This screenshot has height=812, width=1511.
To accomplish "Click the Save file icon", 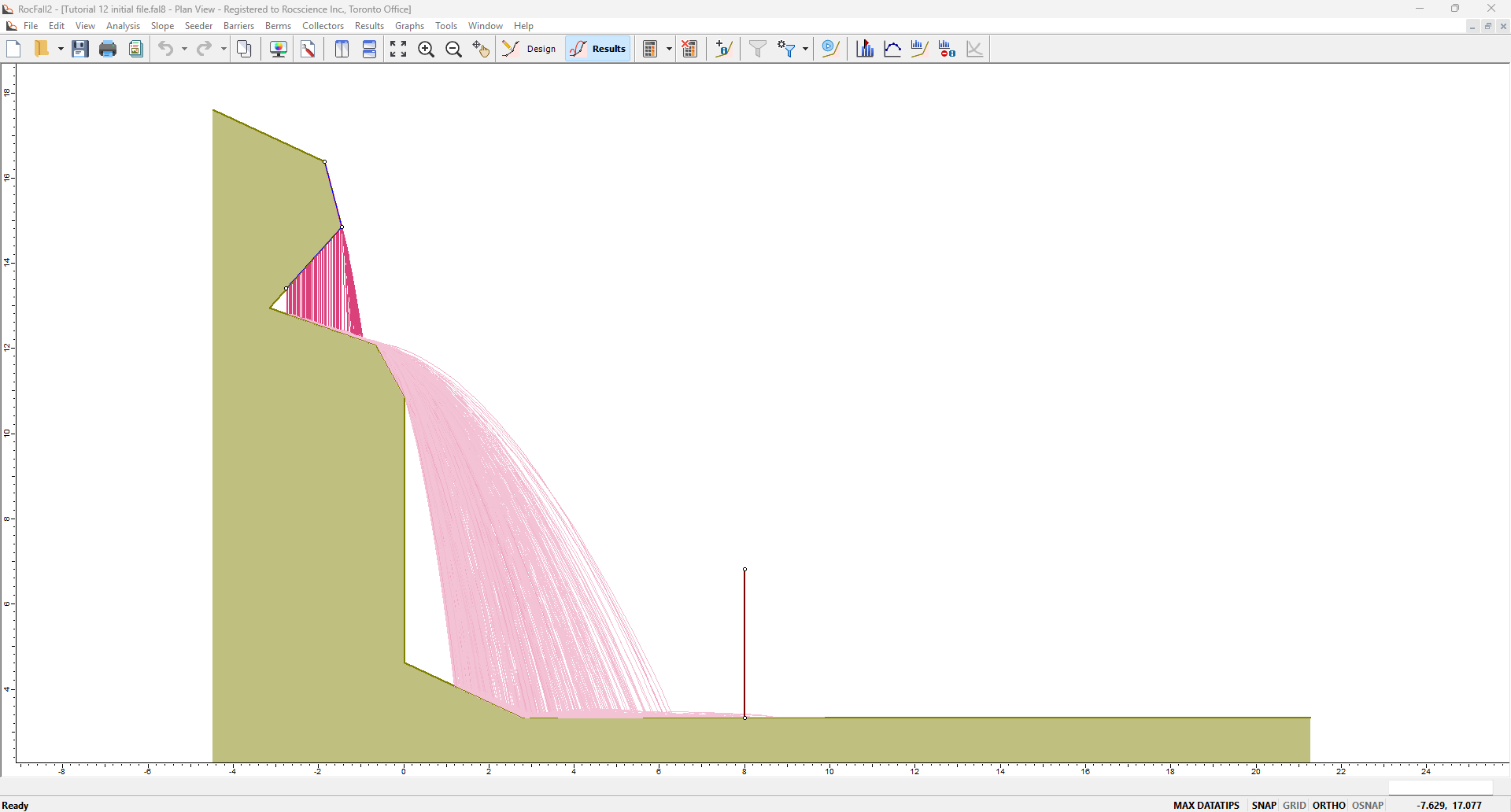I will (79, 49).
